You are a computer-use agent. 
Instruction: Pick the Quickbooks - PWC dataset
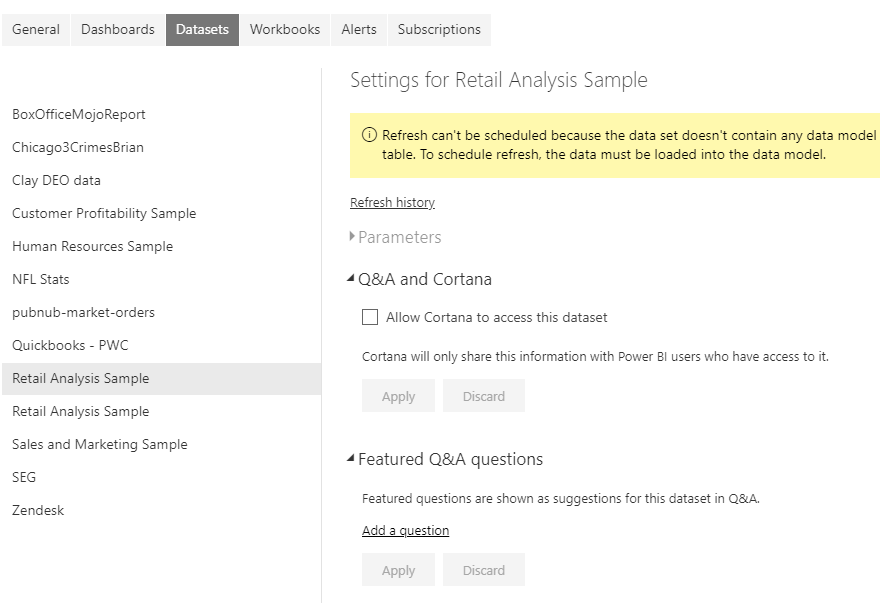pos(70,345)
